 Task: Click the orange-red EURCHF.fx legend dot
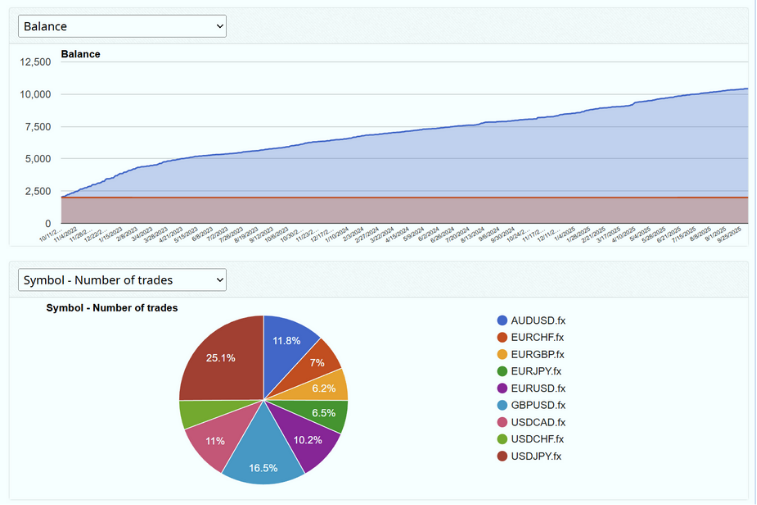point(502,337)
